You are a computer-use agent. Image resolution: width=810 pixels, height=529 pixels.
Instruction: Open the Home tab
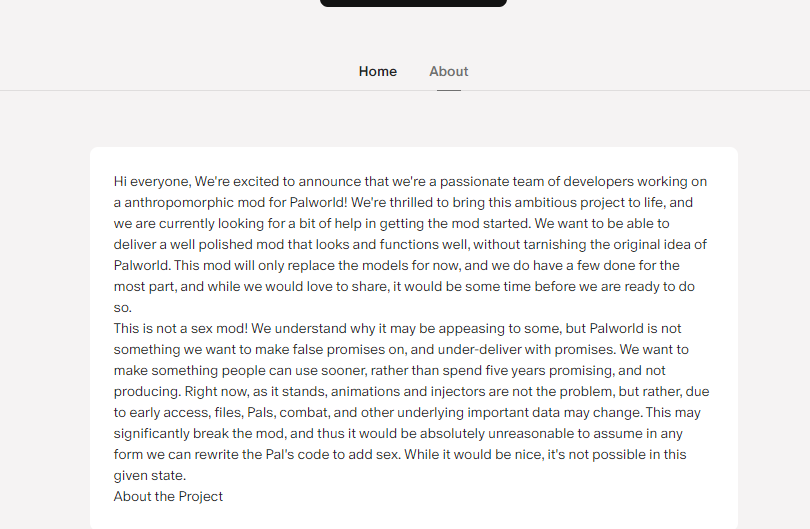[x=378, y=71]
